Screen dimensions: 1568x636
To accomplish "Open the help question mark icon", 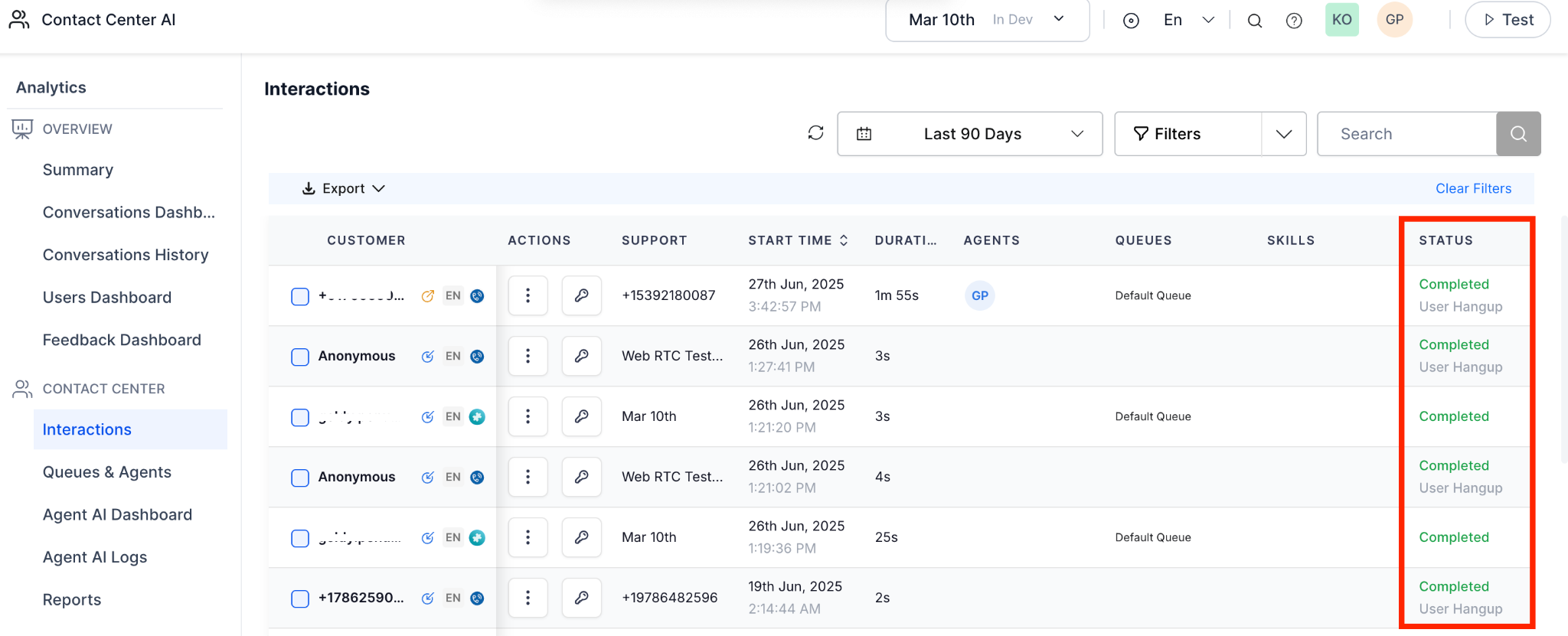I will coord(1294,21).
